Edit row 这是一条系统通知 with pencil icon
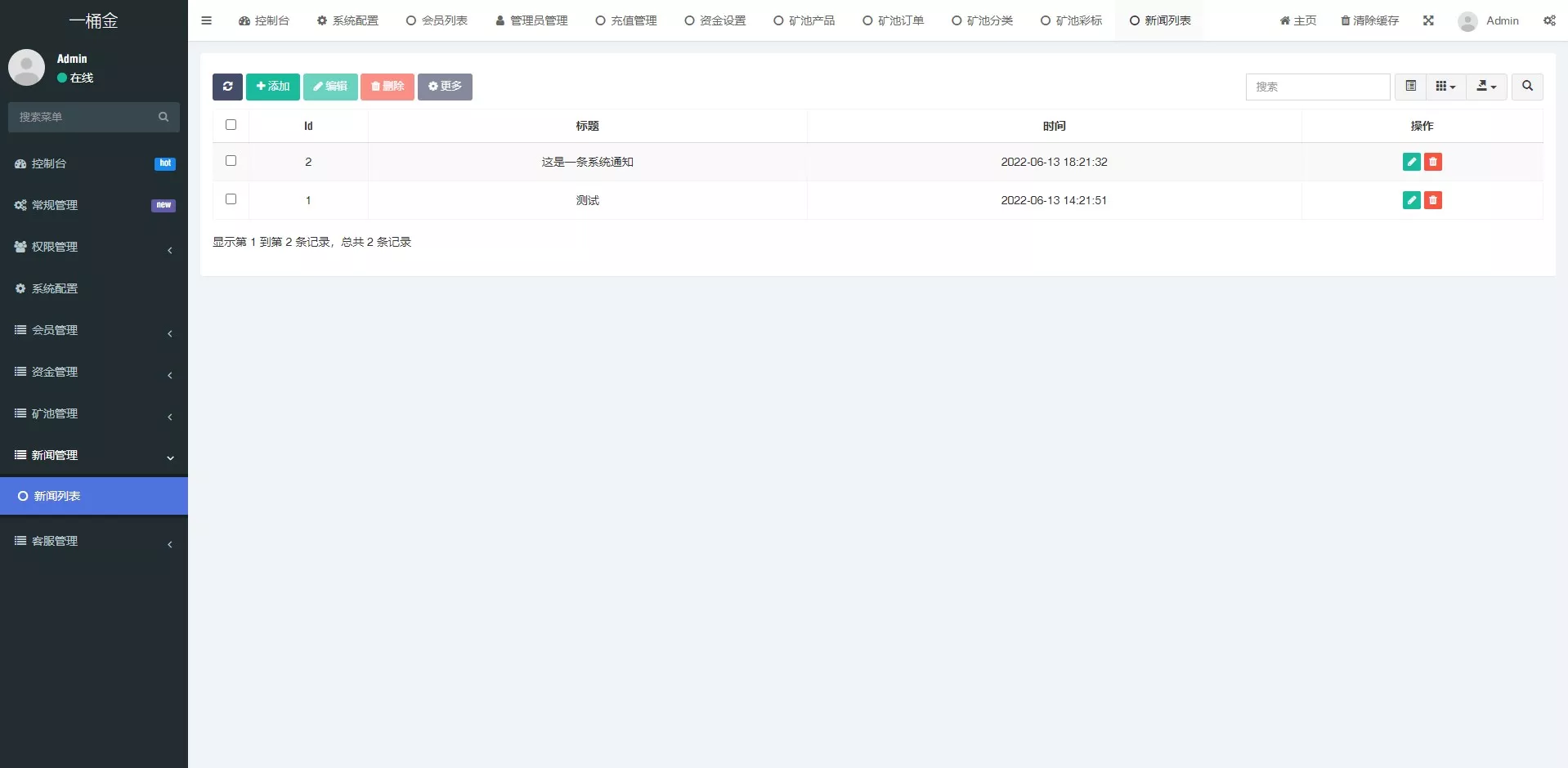This screenshot has height=768, width=1568. click(1411, 162)
